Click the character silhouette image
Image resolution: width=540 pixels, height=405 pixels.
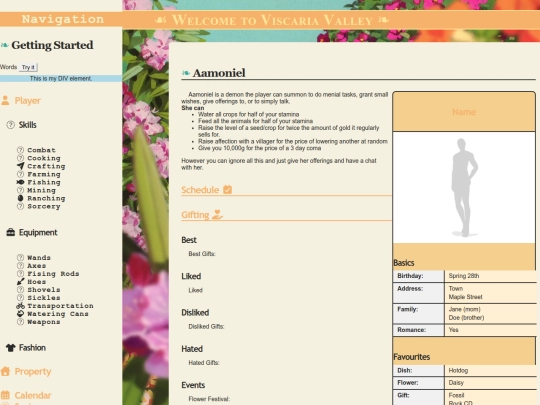(x=464, y=187)
